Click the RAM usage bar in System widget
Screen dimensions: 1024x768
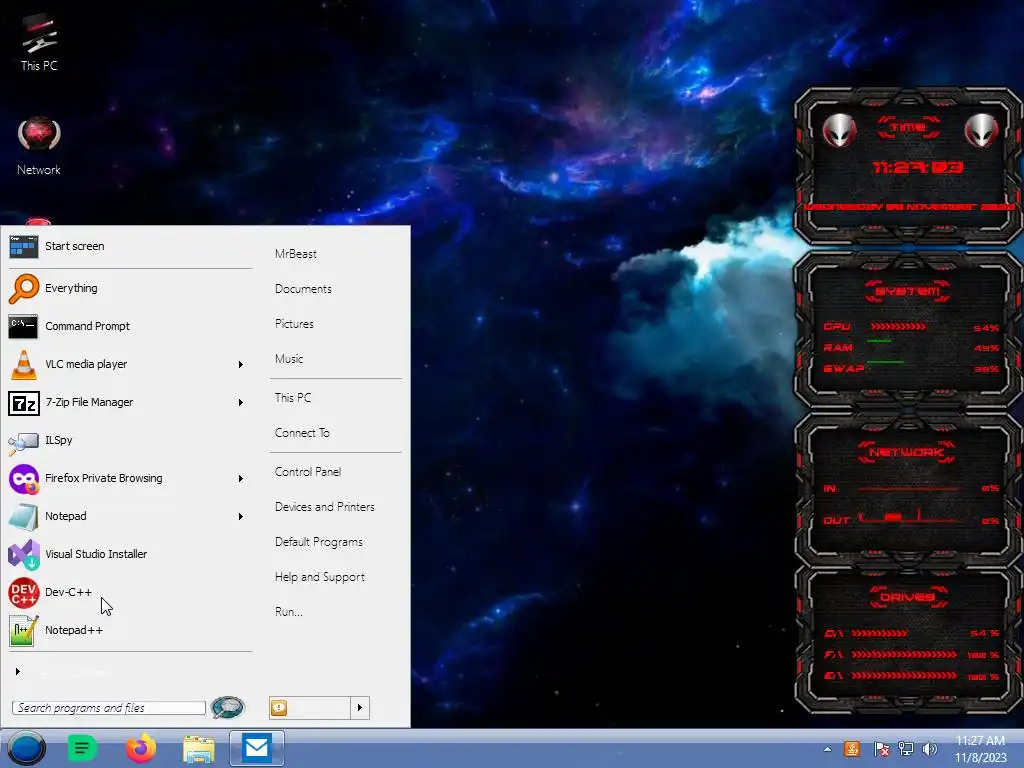880,341
